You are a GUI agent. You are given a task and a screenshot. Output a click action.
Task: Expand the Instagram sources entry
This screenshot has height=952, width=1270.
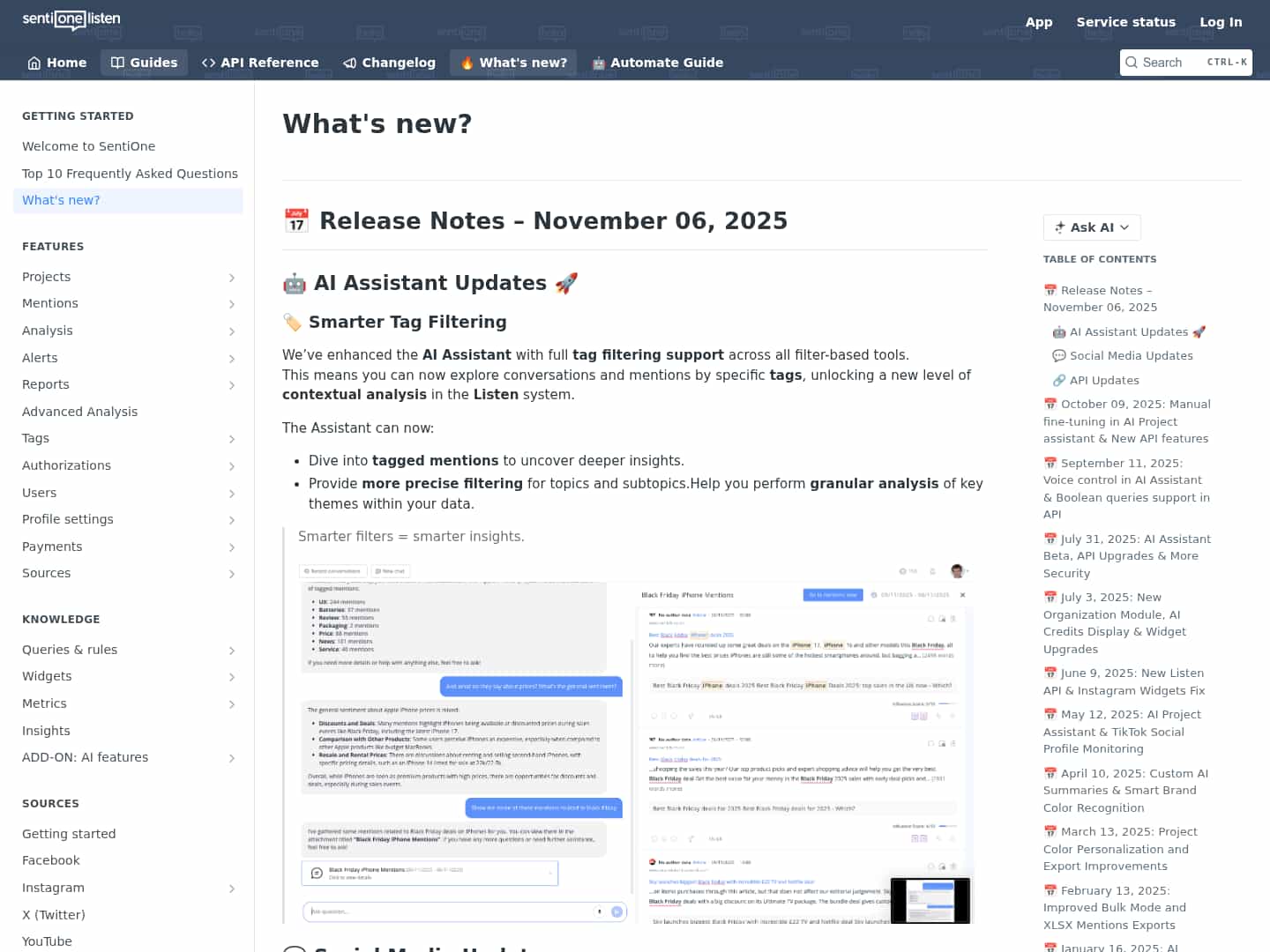tap(231, 889)
